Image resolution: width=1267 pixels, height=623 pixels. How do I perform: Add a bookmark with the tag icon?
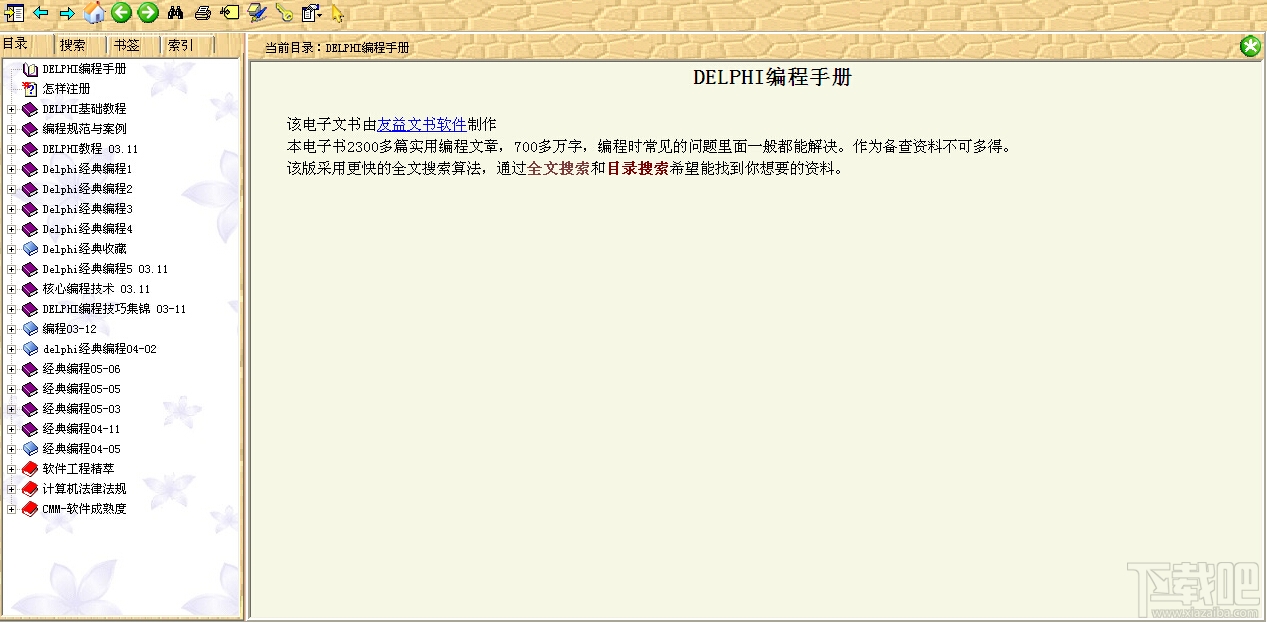230,13
